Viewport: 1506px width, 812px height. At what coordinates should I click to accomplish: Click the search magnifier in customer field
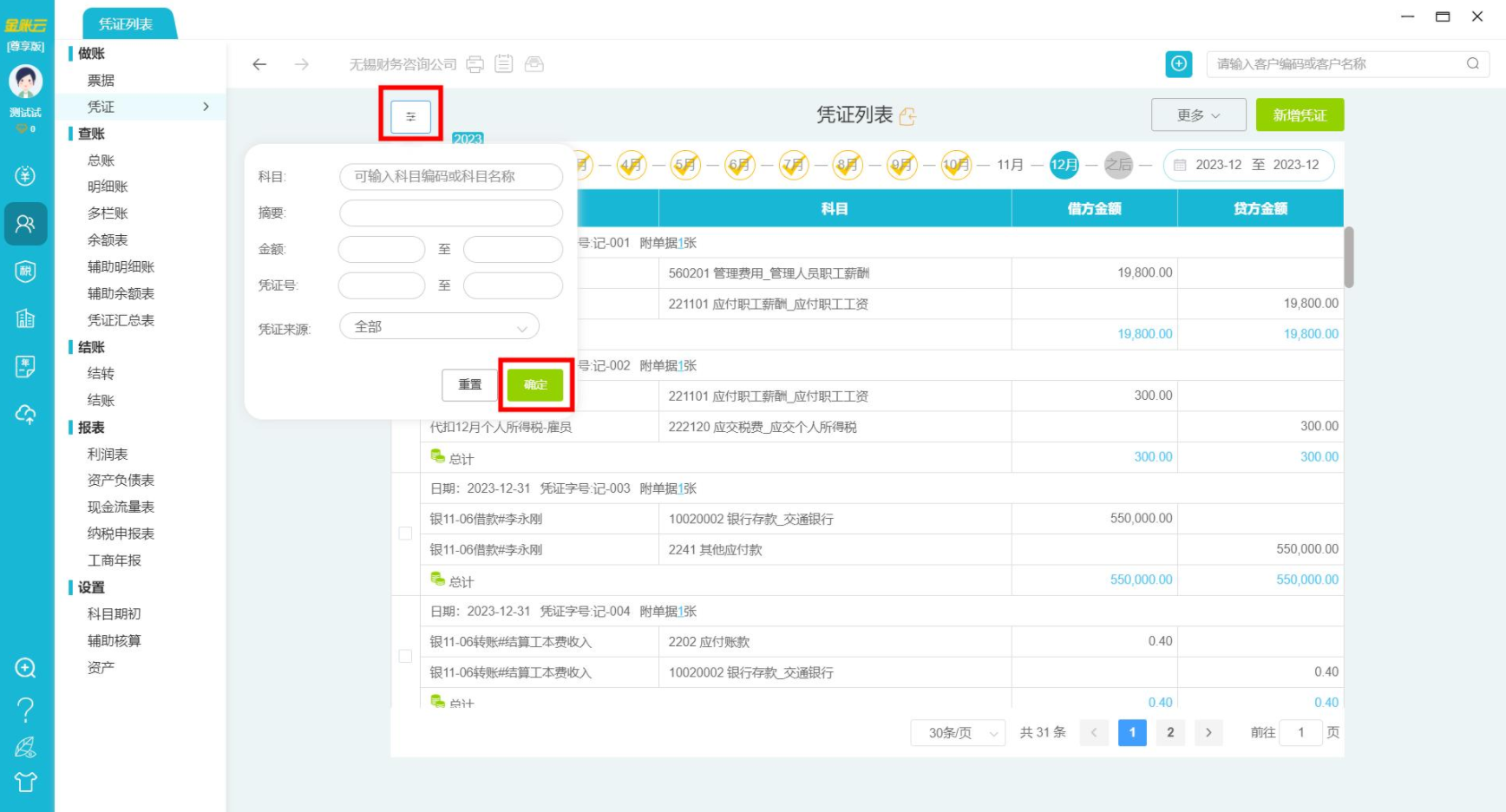[x=1472, y=63]
